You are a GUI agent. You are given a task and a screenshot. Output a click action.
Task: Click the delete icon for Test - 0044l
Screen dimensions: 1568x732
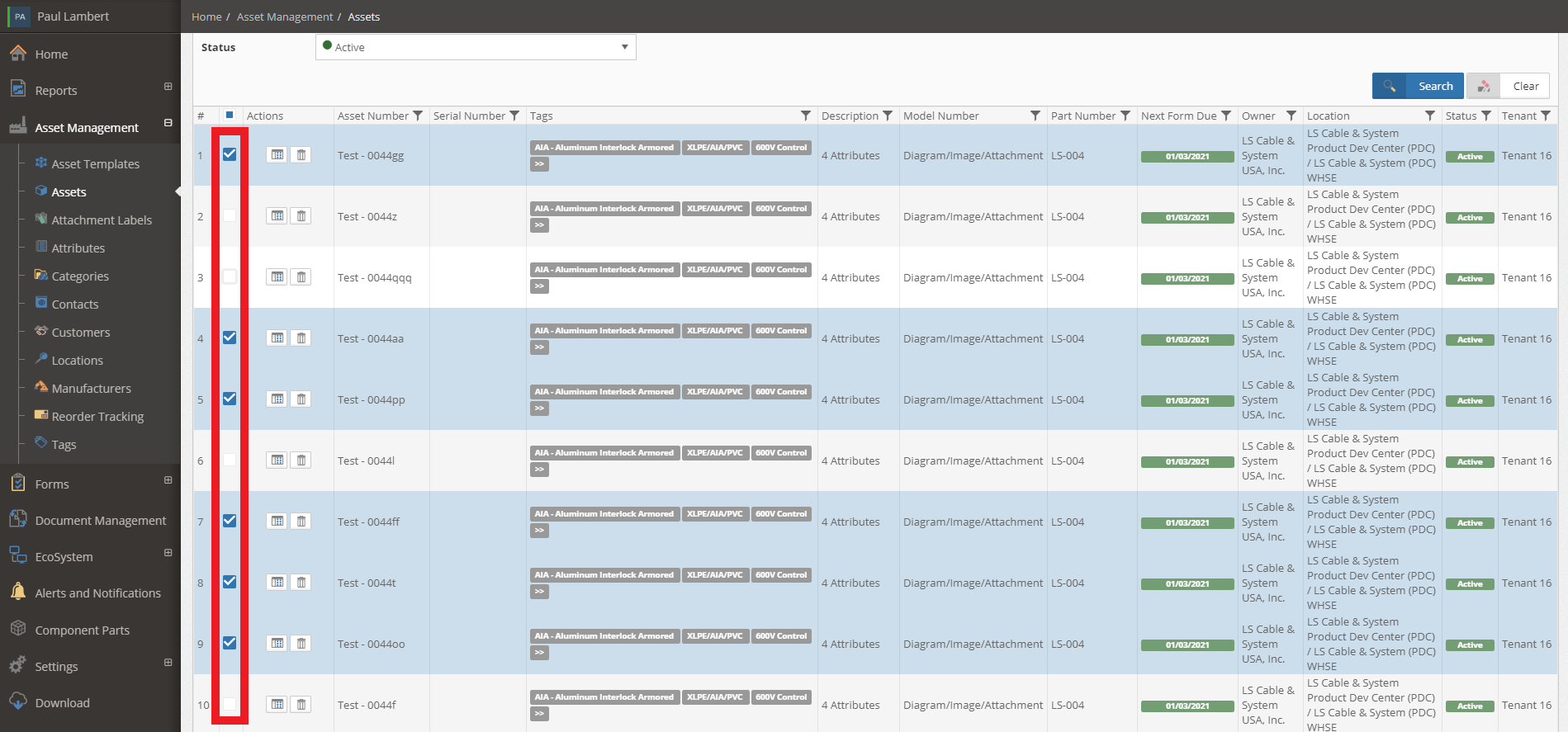coord(301,460)
